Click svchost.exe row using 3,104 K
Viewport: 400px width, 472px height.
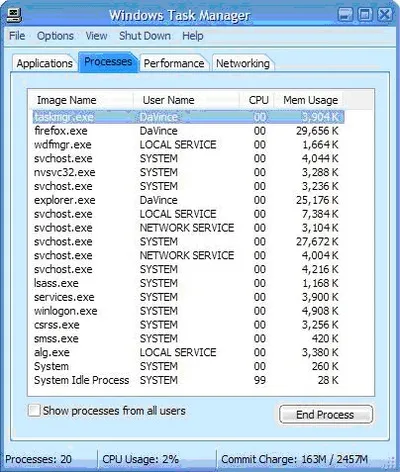tap(188, 228)
